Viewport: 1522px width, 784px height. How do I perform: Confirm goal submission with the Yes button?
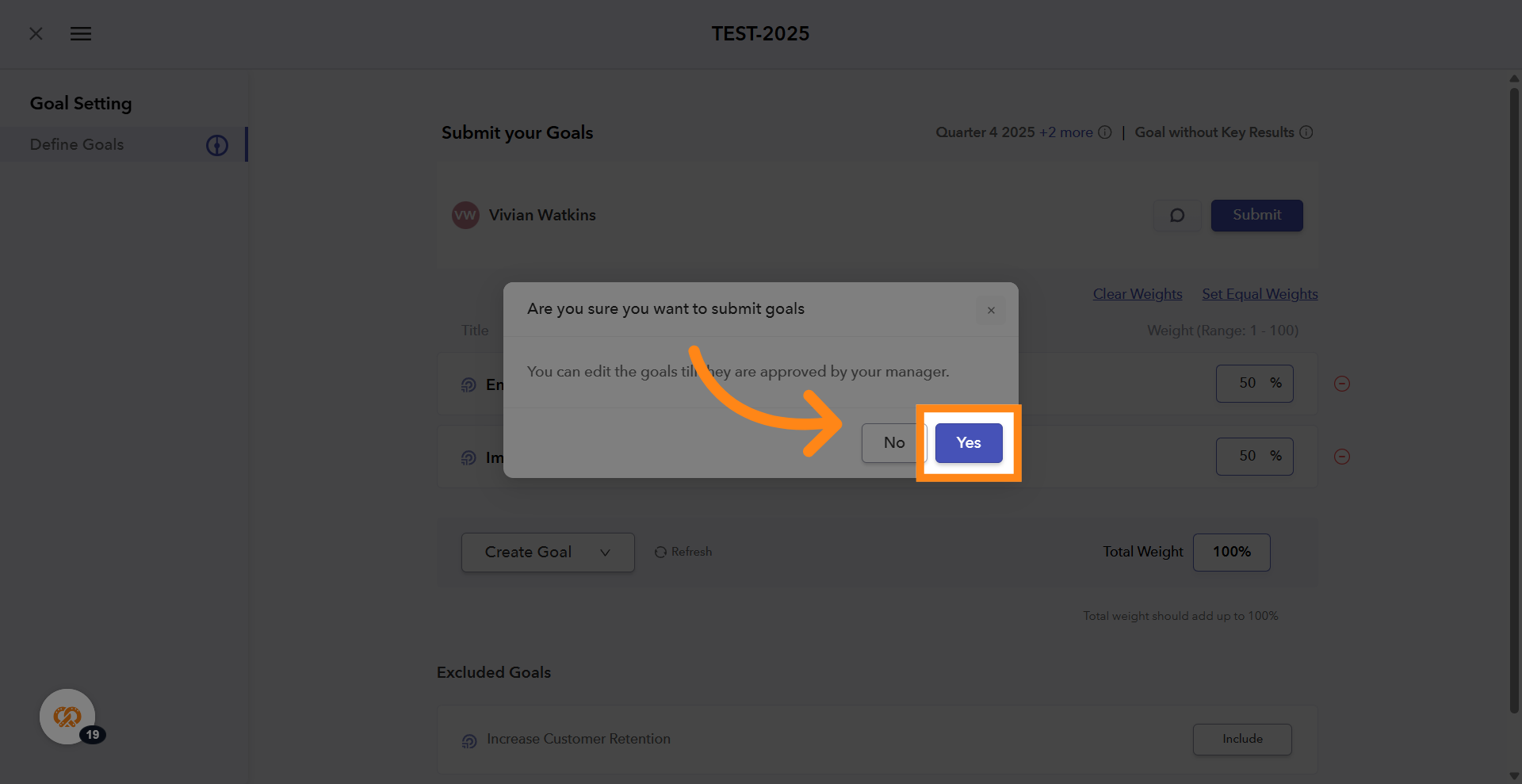pos(968,443)
